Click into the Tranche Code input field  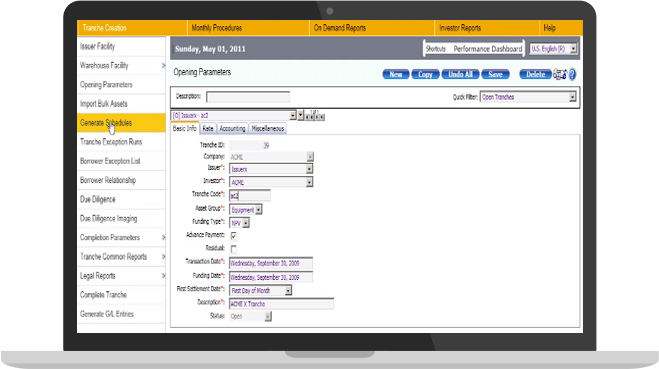[250, 195]
